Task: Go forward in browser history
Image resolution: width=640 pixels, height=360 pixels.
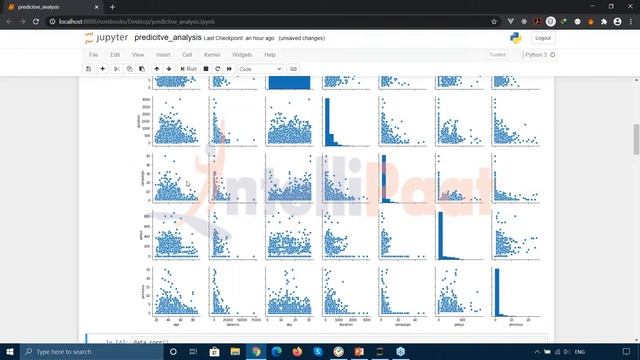Action: click(x=22, y=21)
